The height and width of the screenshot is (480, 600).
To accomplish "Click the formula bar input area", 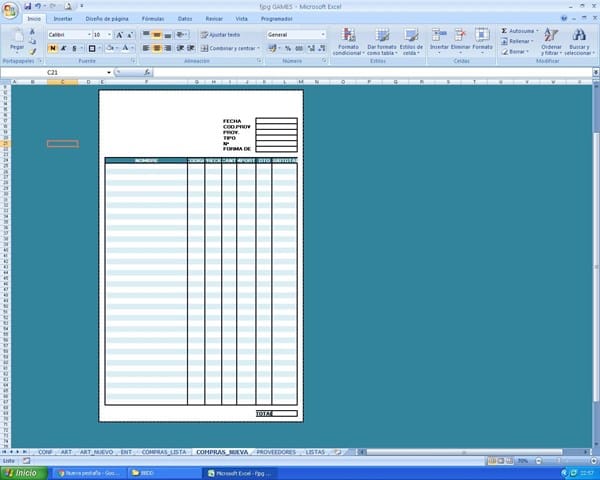I will (x=373, y=72).
